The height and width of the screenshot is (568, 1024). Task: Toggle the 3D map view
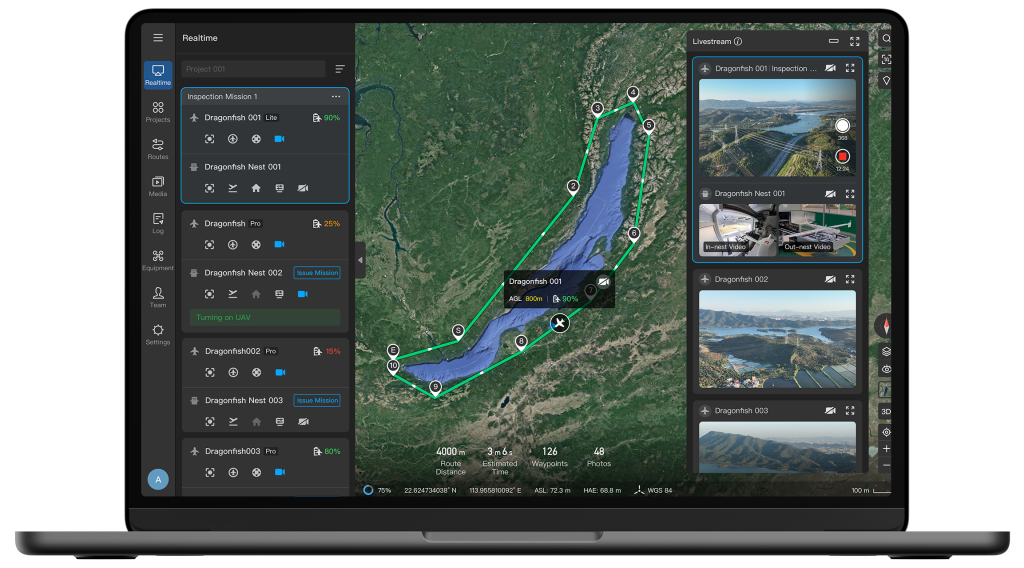tap(885, 411)
